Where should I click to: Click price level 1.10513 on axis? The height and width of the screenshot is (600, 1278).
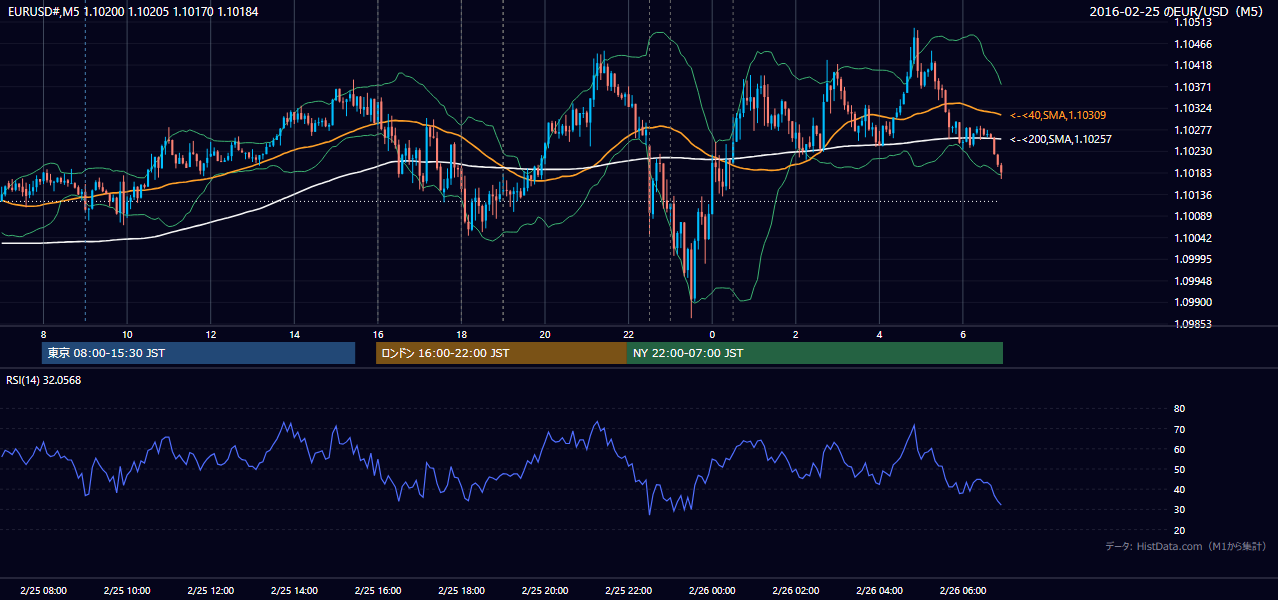tap(1193, 22)
